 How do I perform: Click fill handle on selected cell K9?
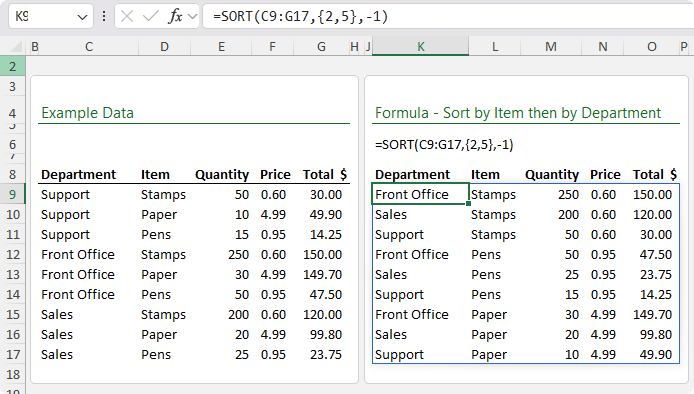click(468, 204)
